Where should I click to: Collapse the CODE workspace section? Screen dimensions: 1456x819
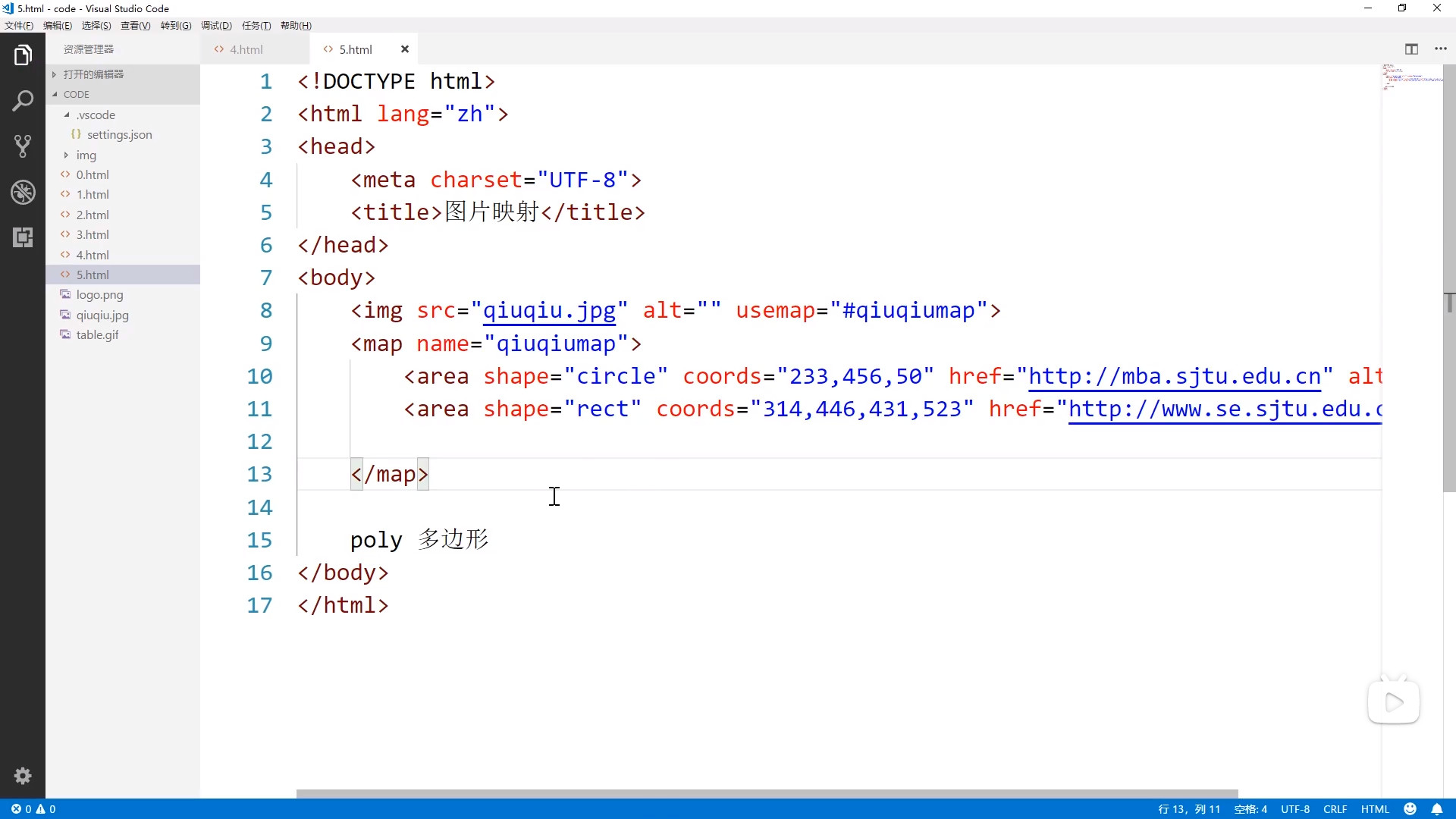coord(76,94)
